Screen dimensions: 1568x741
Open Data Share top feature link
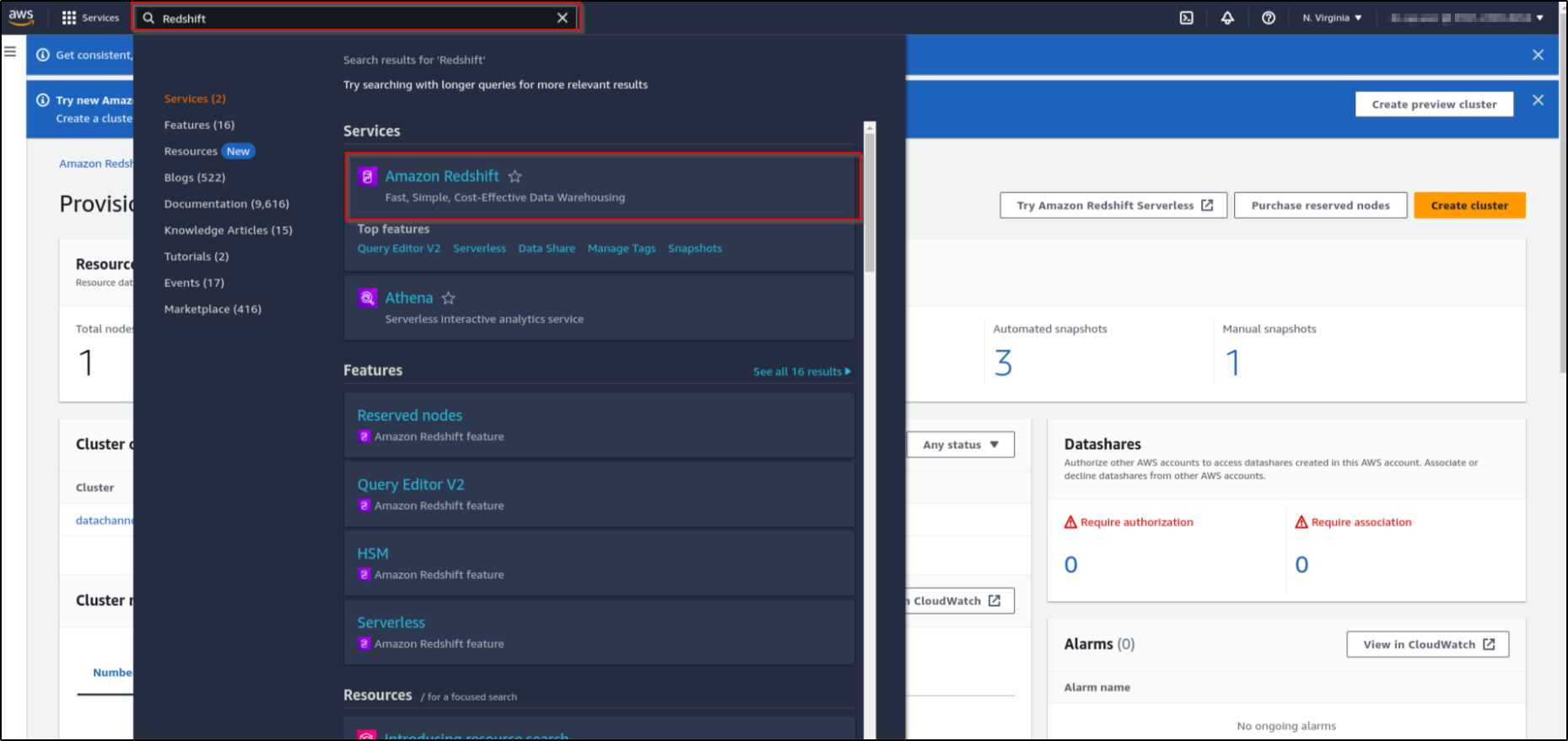point(547,248)
